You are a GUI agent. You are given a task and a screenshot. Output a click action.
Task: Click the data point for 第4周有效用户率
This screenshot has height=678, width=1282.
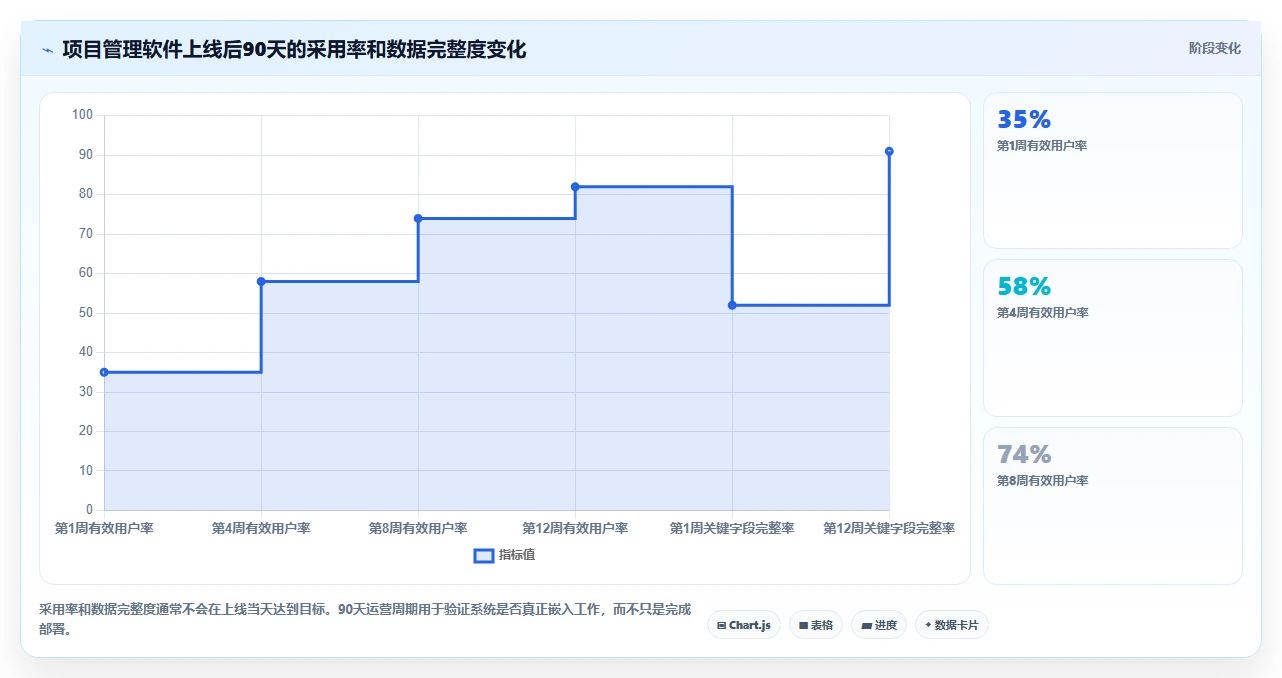pyautogui.click(x=261, y=281)
